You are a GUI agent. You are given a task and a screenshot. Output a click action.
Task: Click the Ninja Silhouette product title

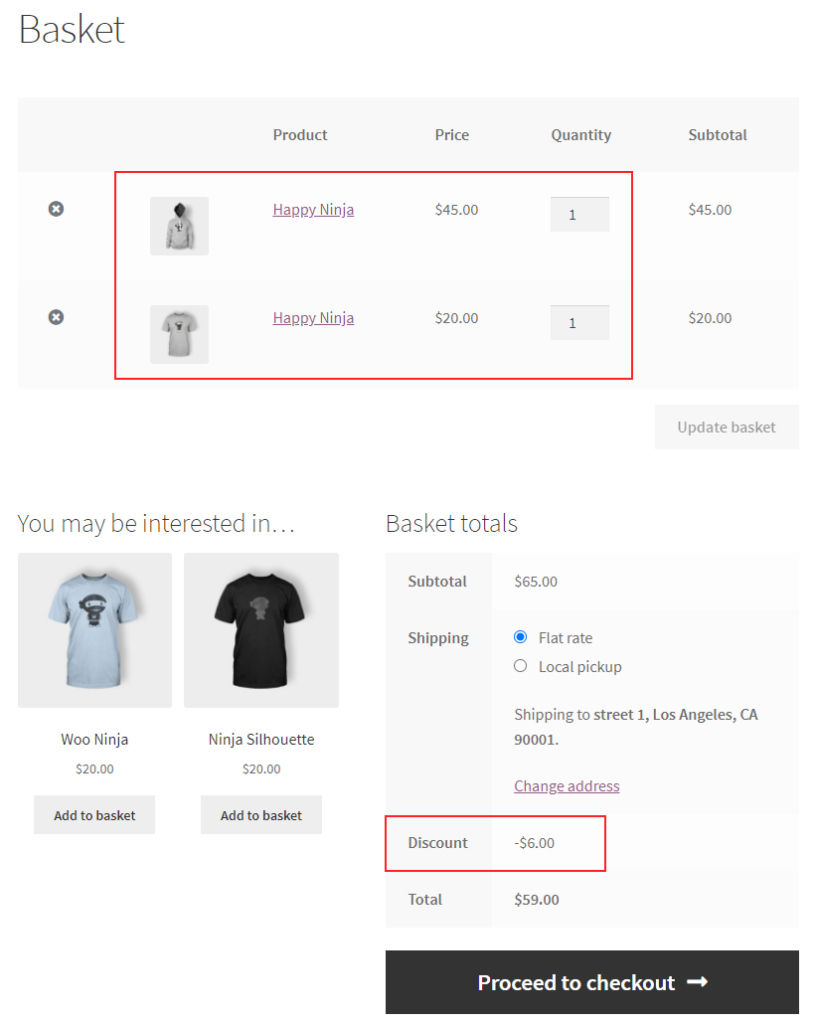261,739
